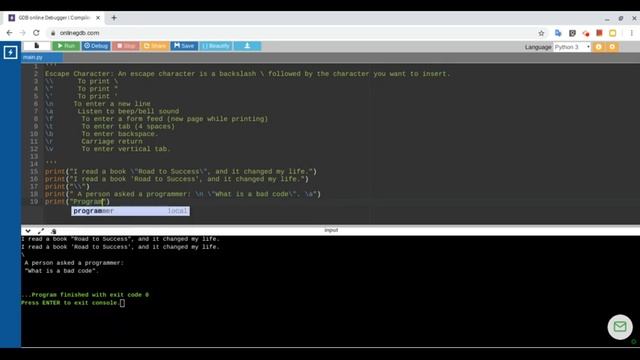Accept the 'programmer' autocomplete suggestion
This screenshot has height=360, width=640.
tap(130, 211)
